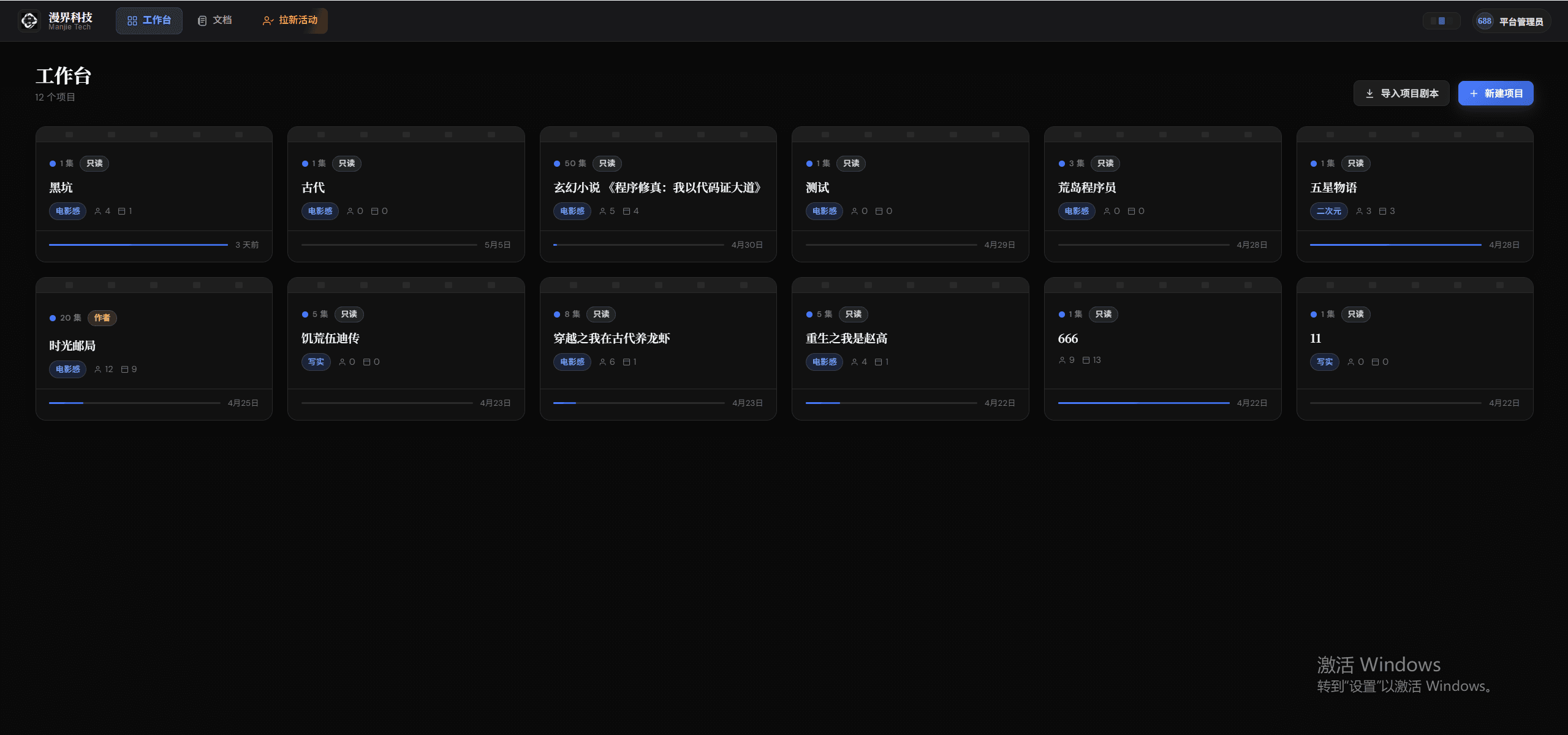1568x735 pixels.
Task: Select the right dark theme swatch in header
Action: click(1450, 21)
